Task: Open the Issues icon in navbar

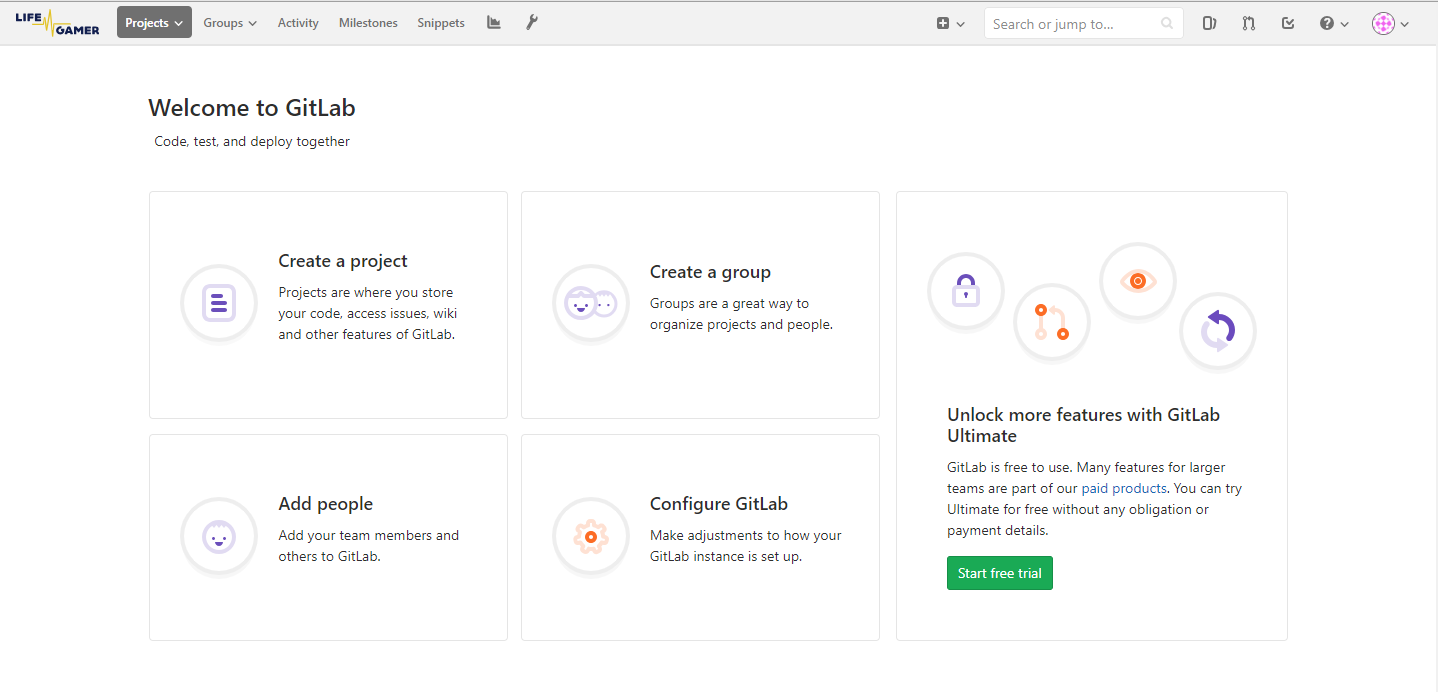Action: pos(1209,23)
